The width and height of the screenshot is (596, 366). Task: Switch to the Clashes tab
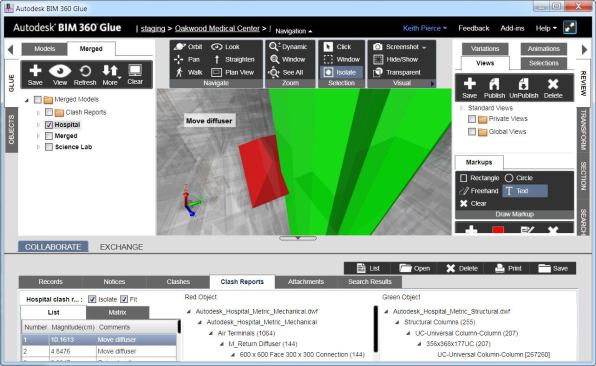[x=178, y=282]
